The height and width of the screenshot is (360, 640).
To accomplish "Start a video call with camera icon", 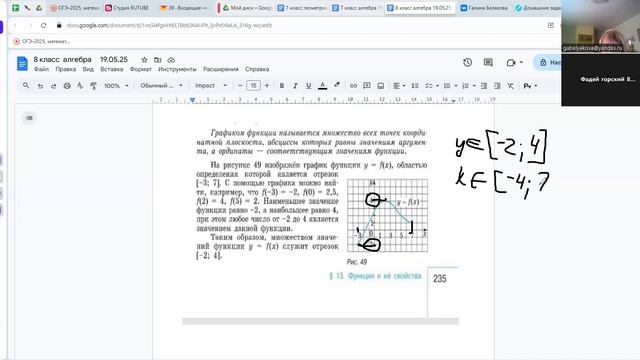I will [511, 62].
